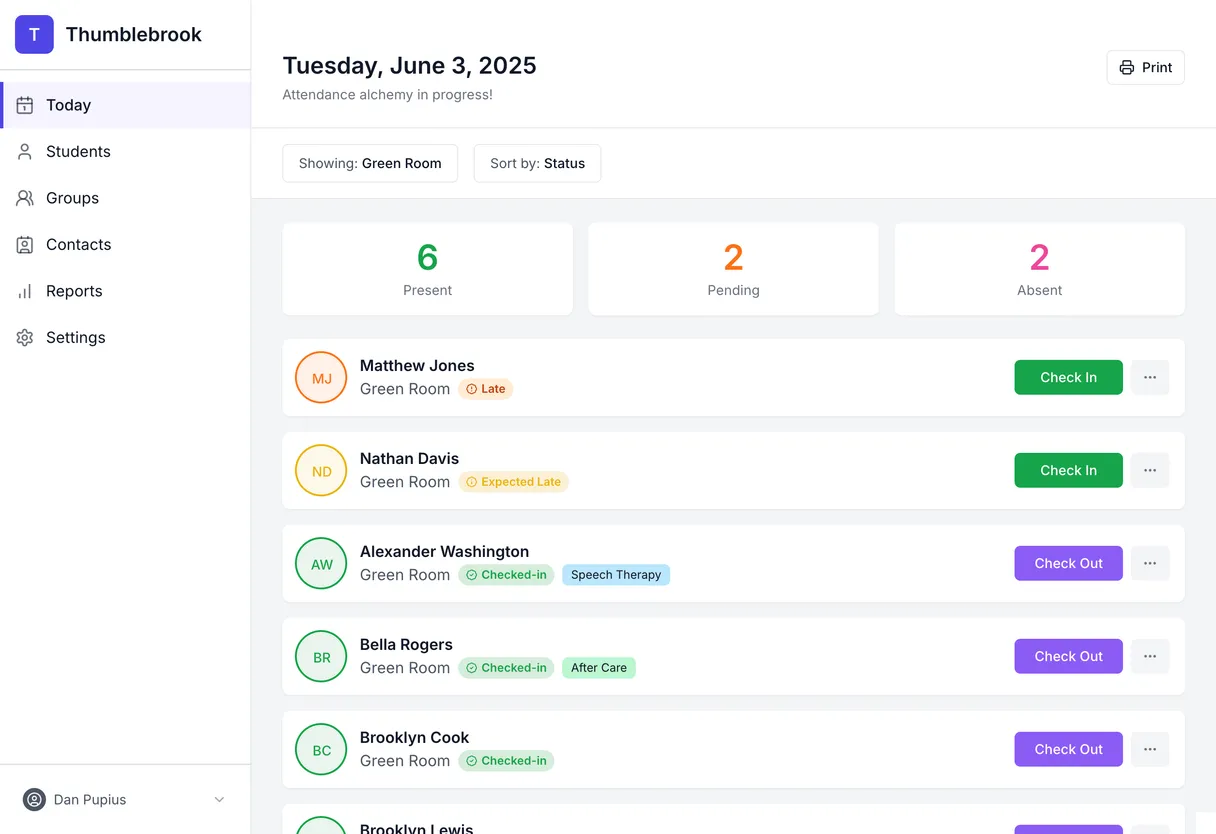Check in Matthew Jones
This screenshot has width=1216, height=834.
pos(1068,377)
